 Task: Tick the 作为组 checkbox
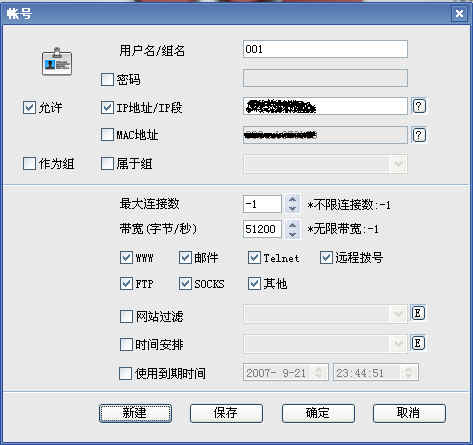29,164
